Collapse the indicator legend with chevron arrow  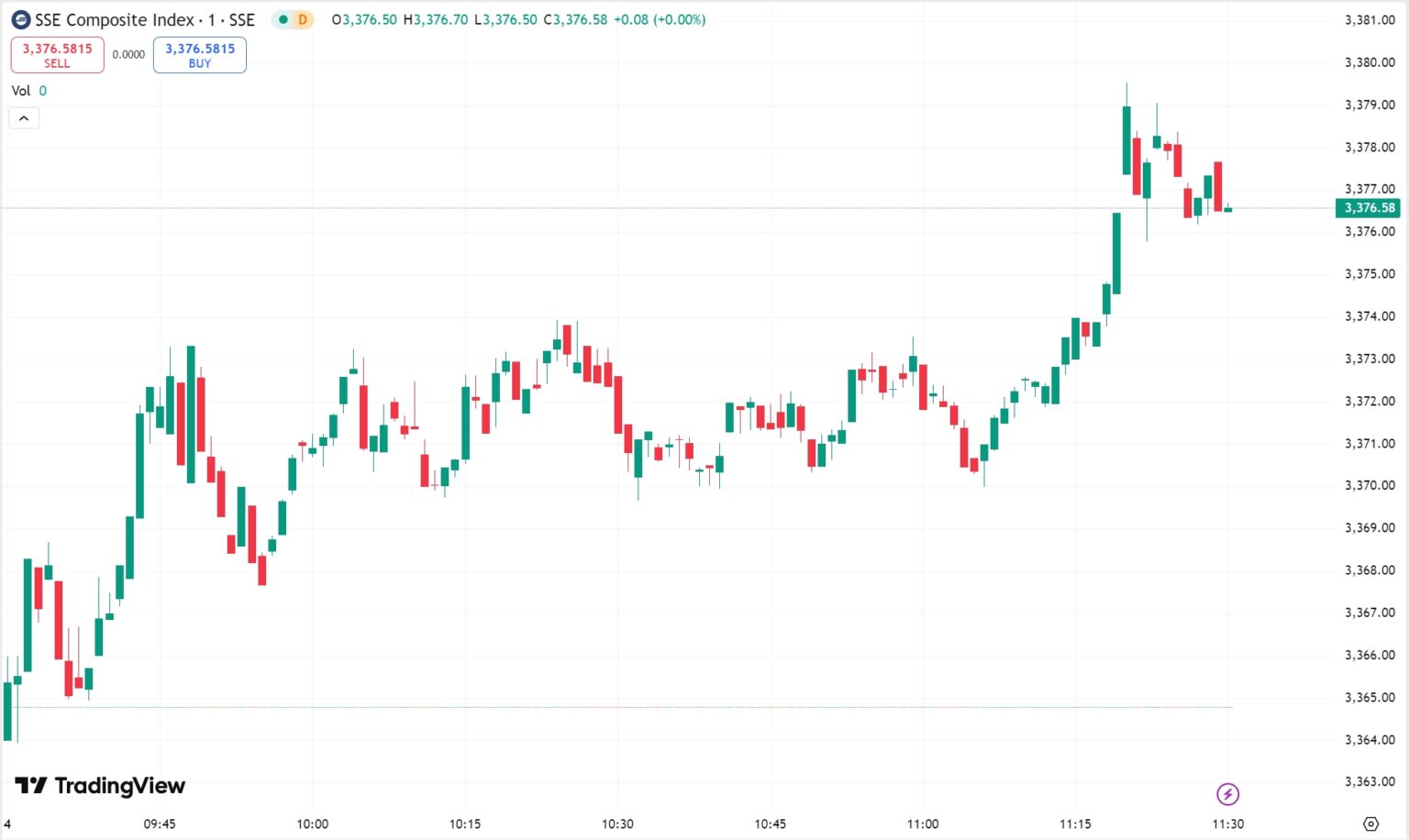coord(24,118)
